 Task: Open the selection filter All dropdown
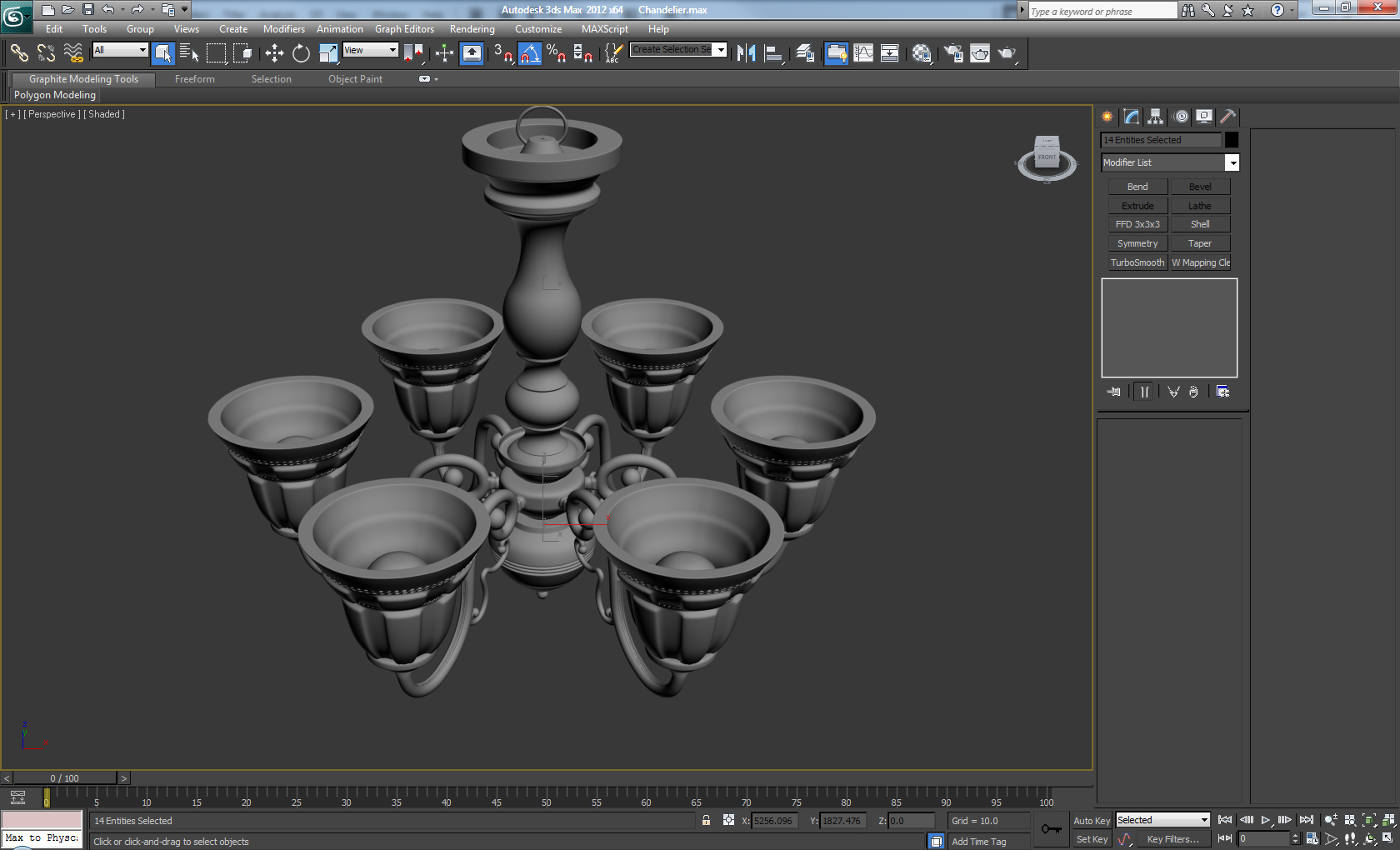pyautogui.click(x=120, y=50)
